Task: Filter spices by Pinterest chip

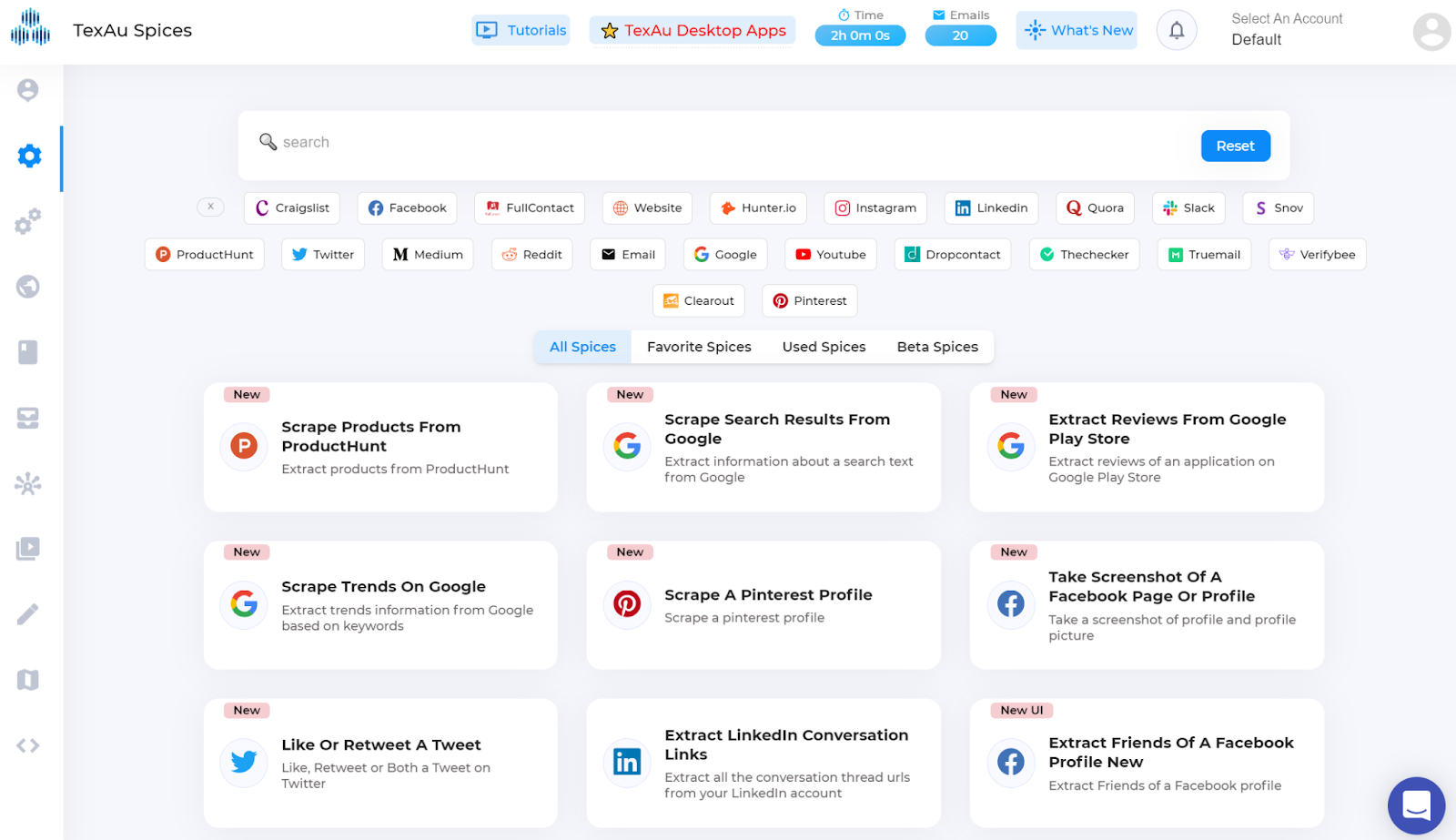Action: click(809, 300)
